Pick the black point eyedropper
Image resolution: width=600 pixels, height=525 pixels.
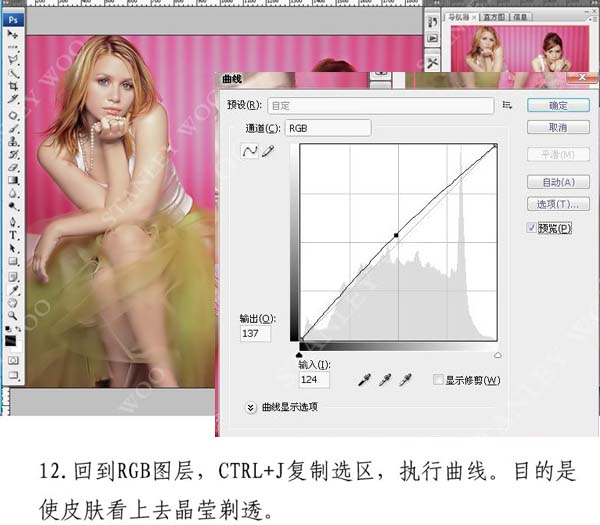click(367, 380)
